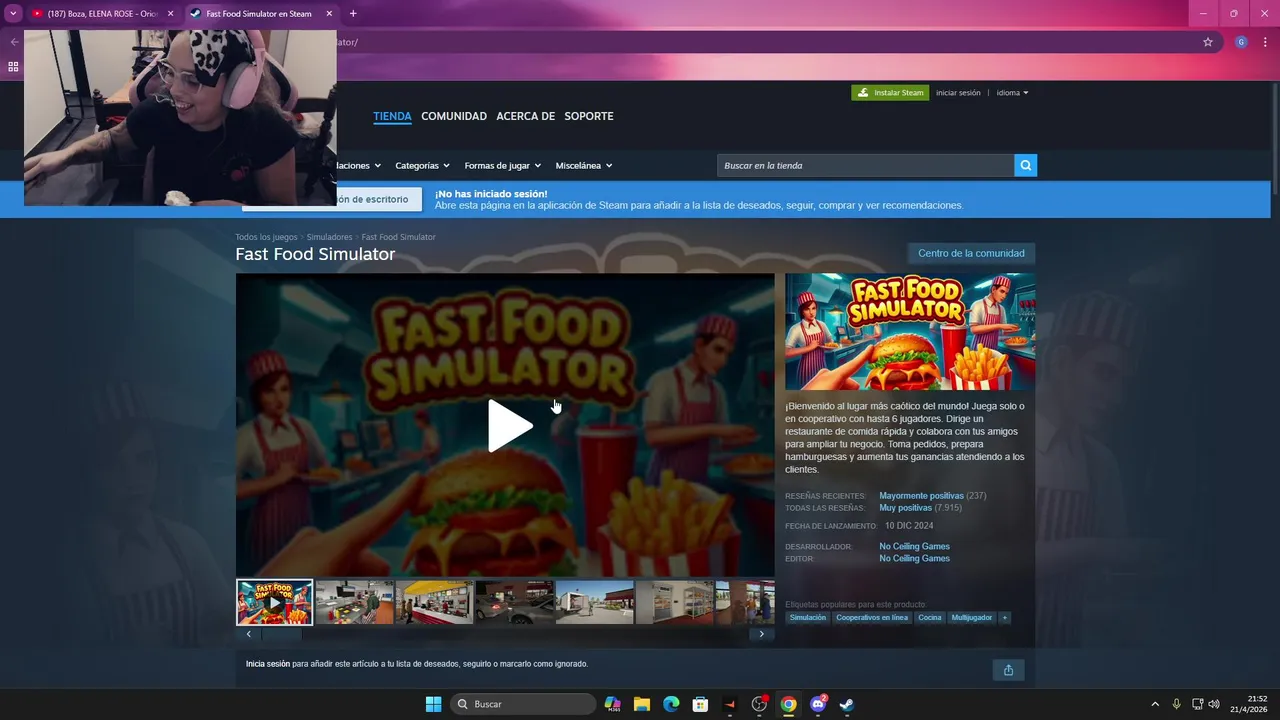Open the tab search dropdown arrow
This screenshot has height=720, width=1280.
13,14
